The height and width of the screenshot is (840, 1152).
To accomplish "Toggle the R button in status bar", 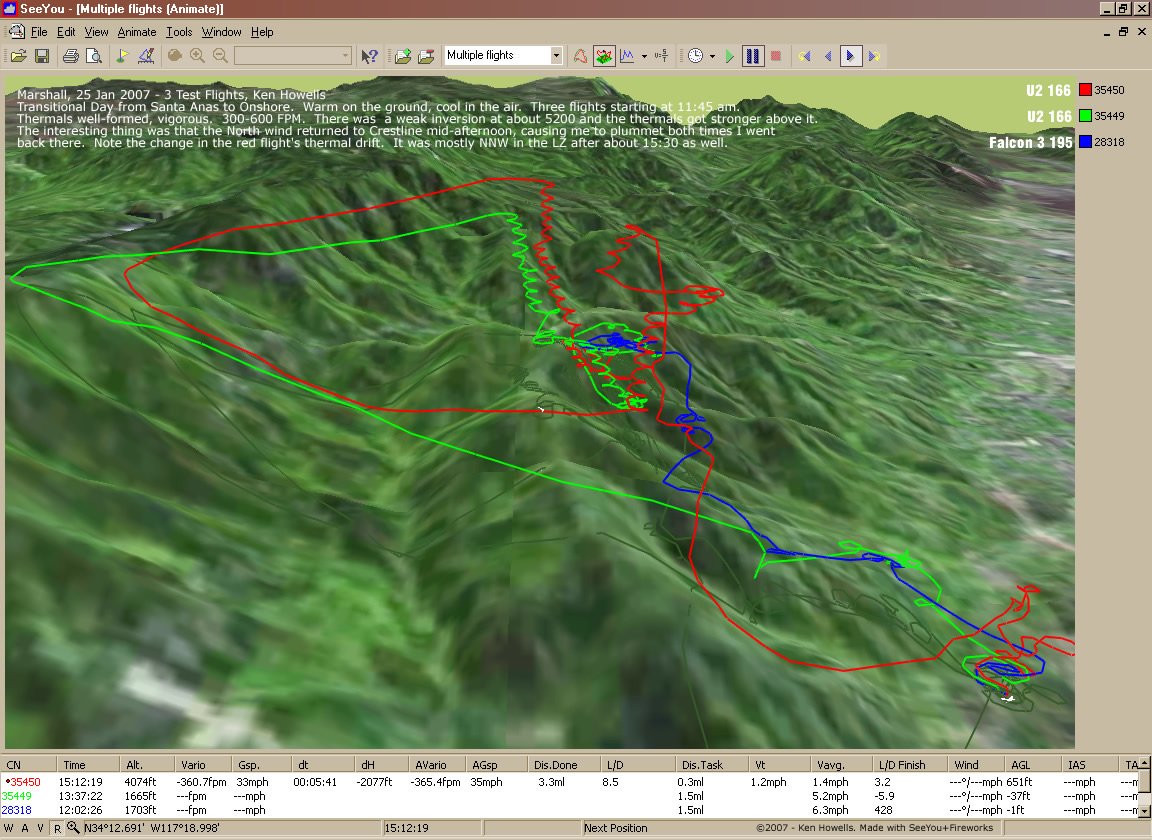I will click(57, 828).
